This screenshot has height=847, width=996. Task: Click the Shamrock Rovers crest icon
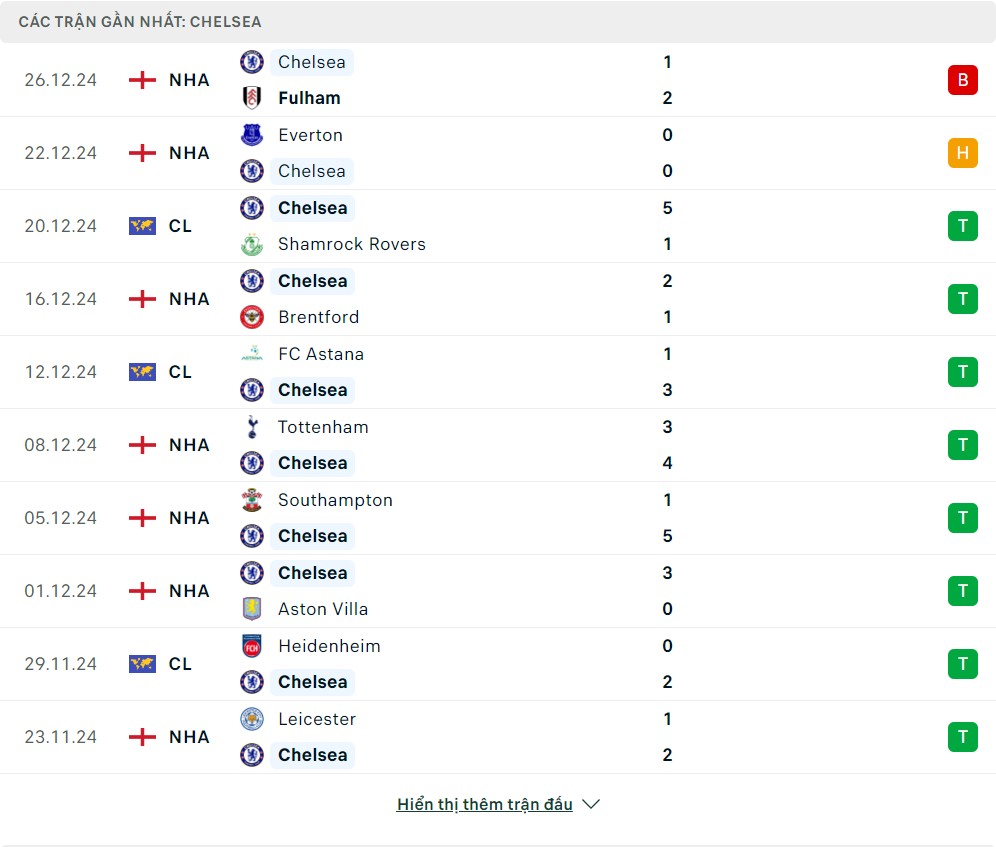coord(252,244)
